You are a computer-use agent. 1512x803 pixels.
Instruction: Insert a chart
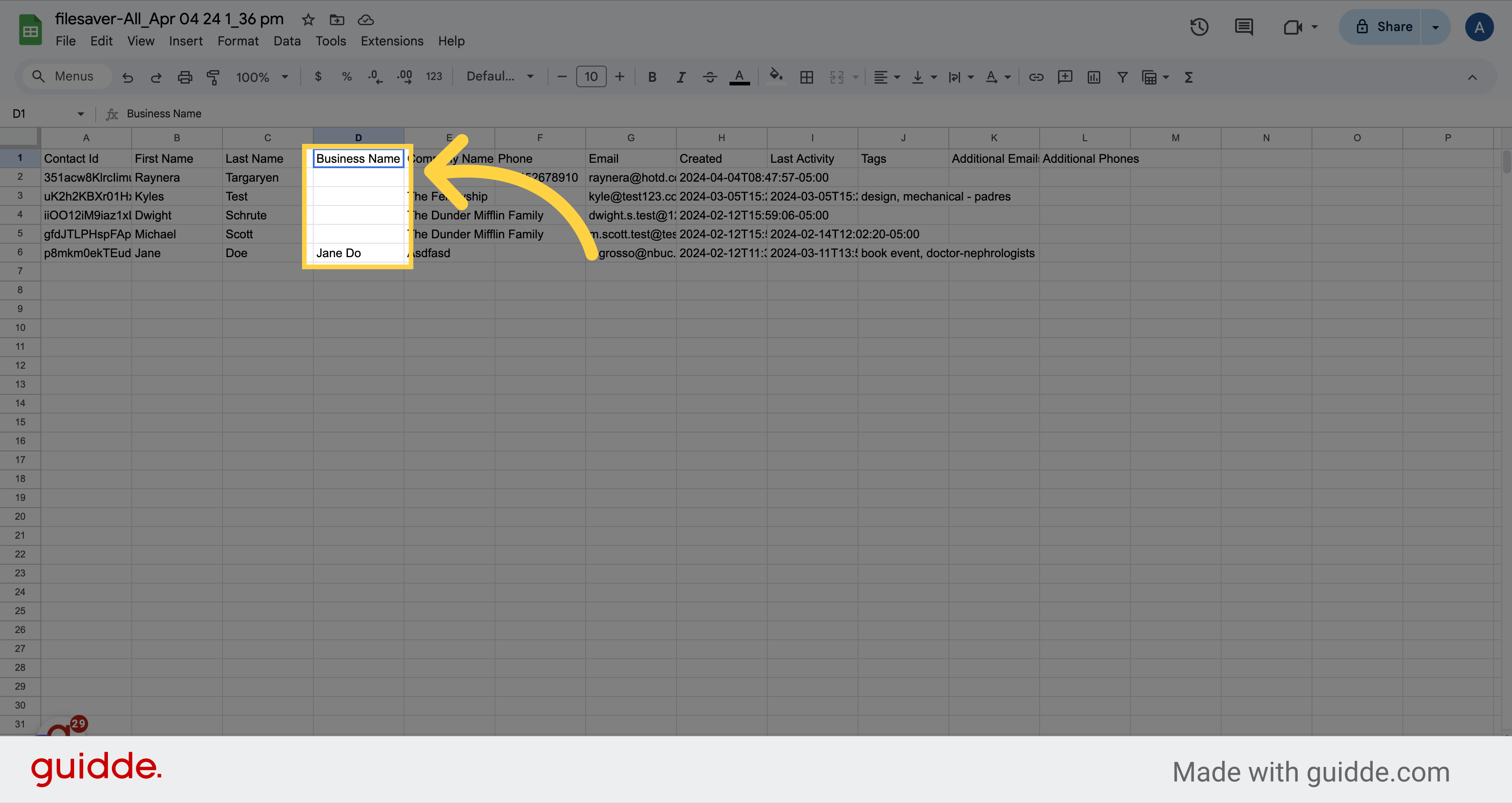coord(1094,77)
